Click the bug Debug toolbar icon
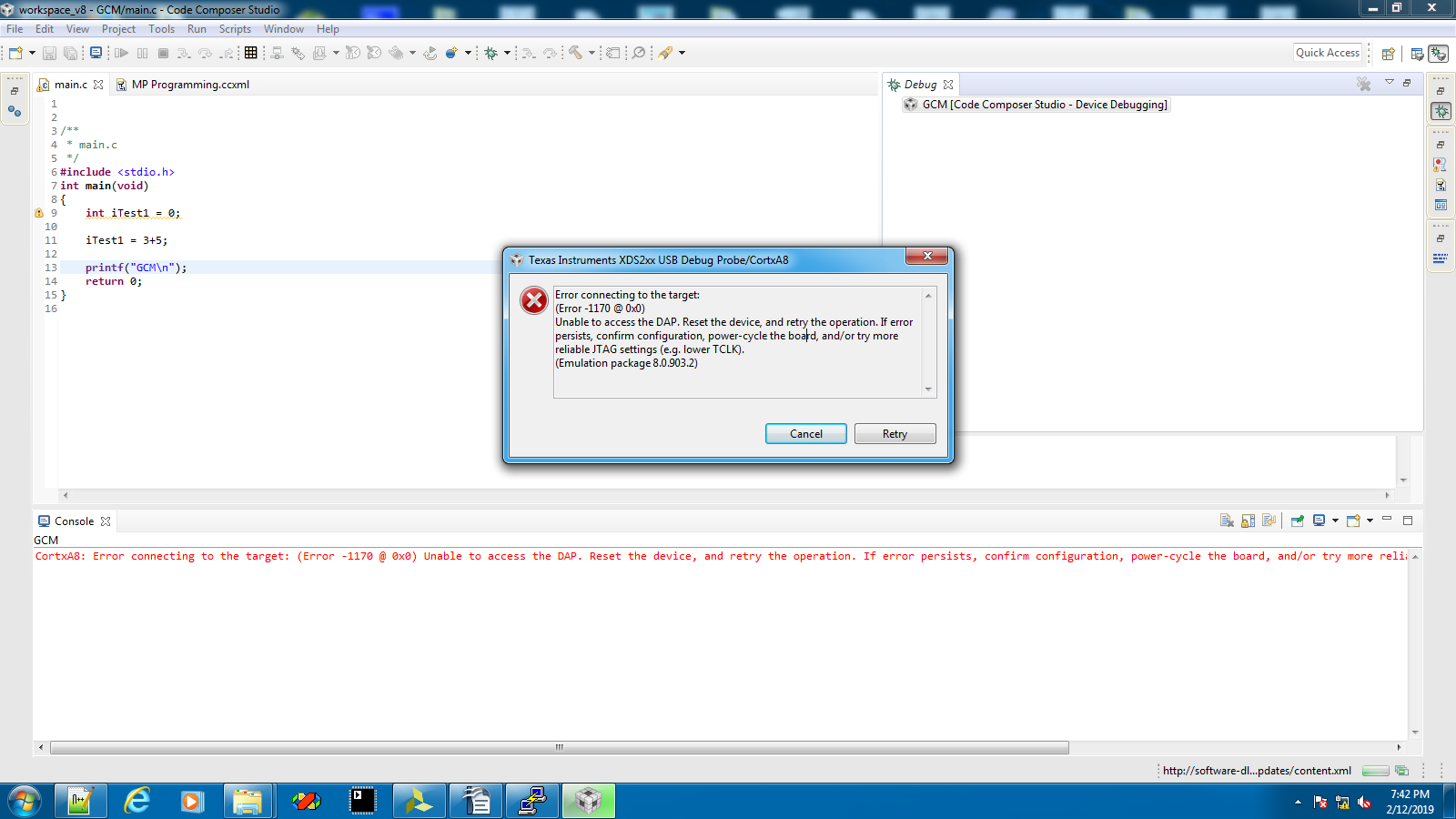1456x819 pixels. (490, 53)
